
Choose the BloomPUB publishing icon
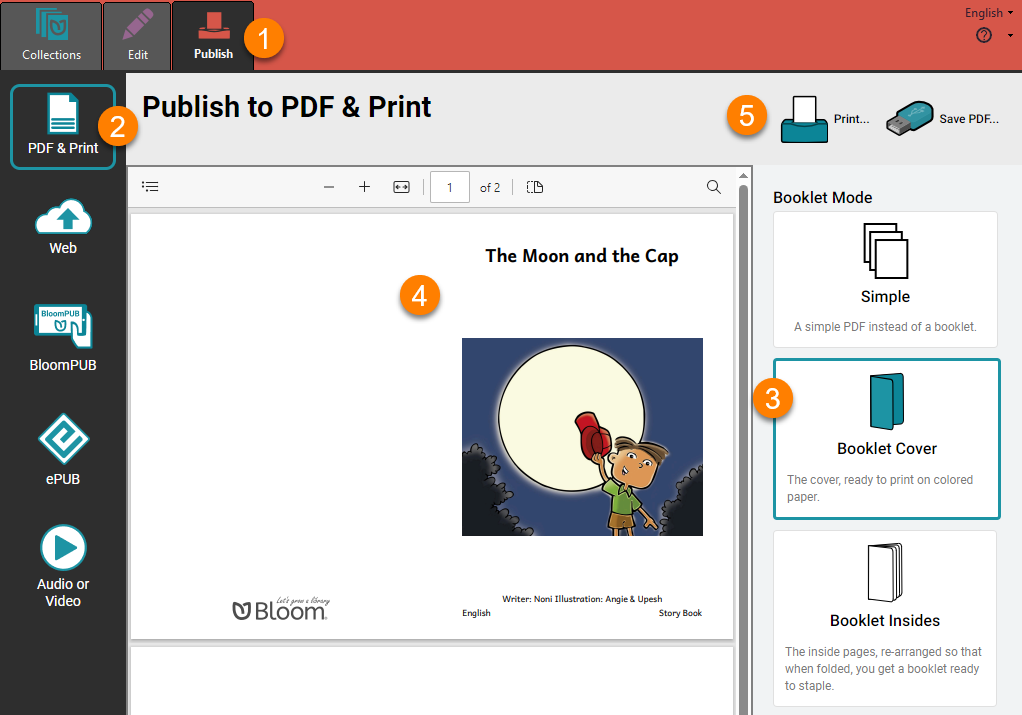(63, 338)
